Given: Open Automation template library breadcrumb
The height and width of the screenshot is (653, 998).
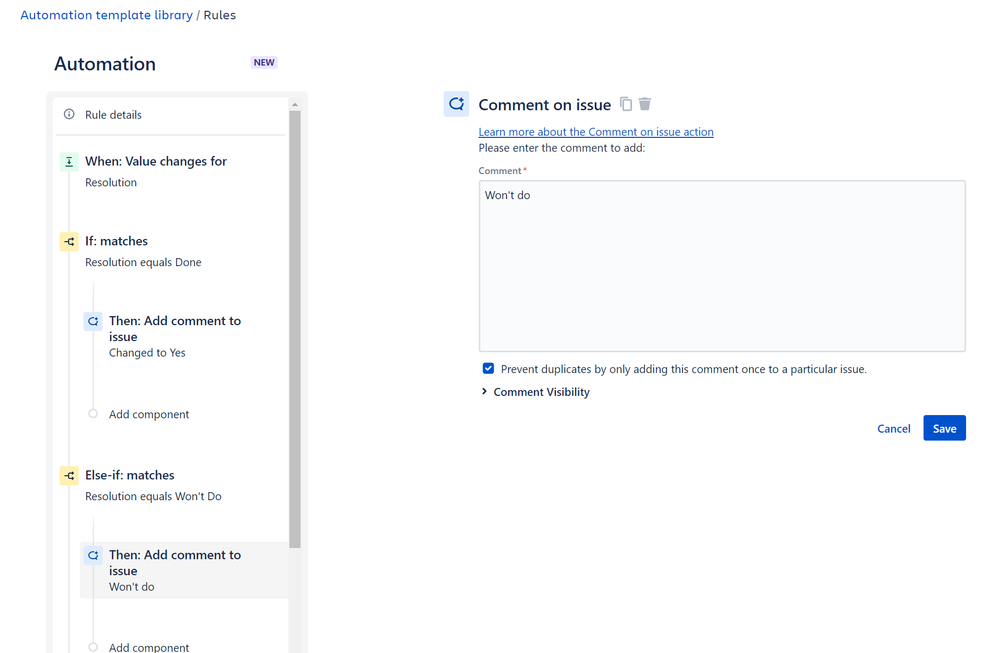Looking at the screenshot, I should [106, 15].
